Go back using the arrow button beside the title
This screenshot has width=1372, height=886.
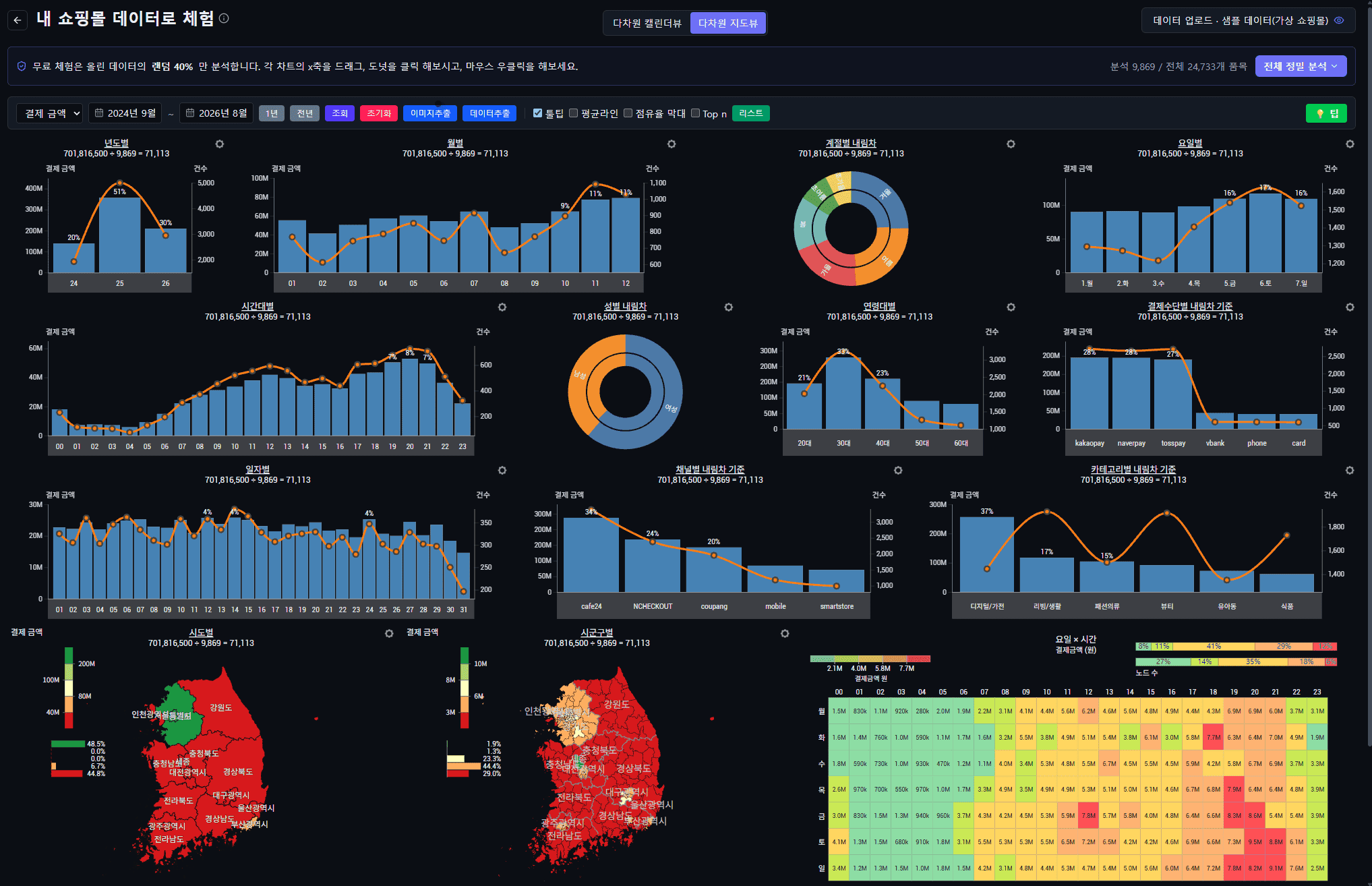pos(18,20)
